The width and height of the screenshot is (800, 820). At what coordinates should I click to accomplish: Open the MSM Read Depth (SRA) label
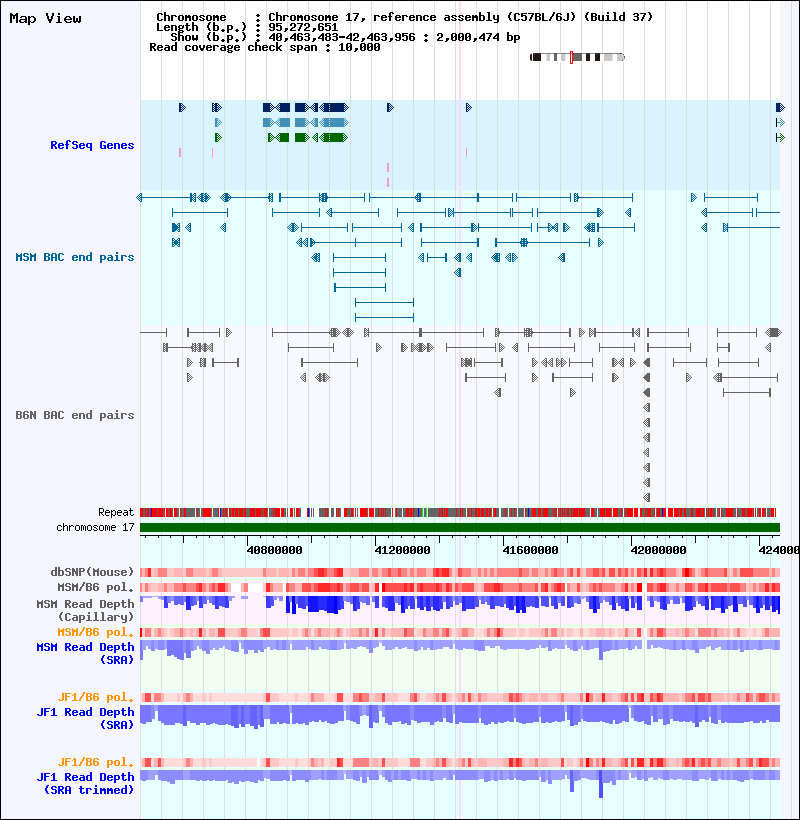(85, 654)
